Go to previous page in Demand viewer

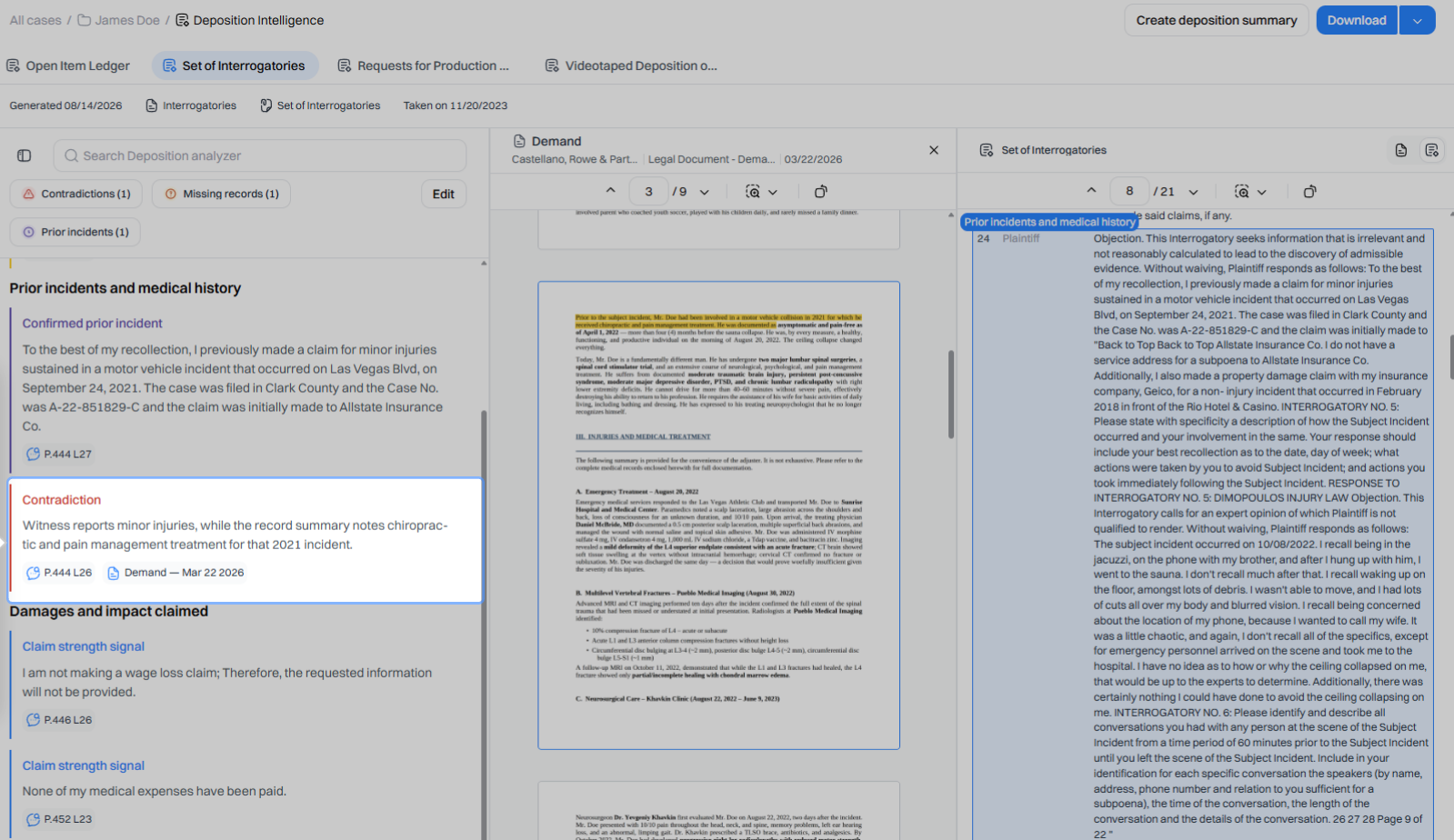coord(611,191)
